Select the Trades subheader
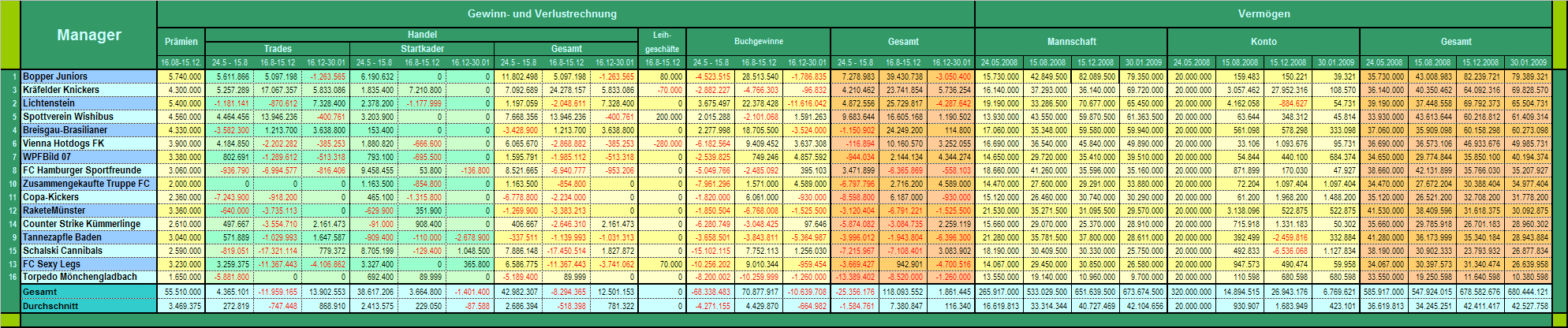 (278, 49)
